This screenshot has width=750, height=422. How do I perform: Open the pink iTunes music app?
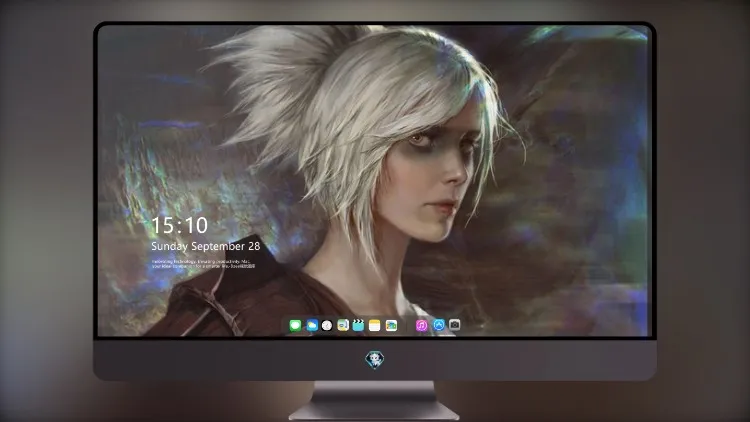point(421,326)
